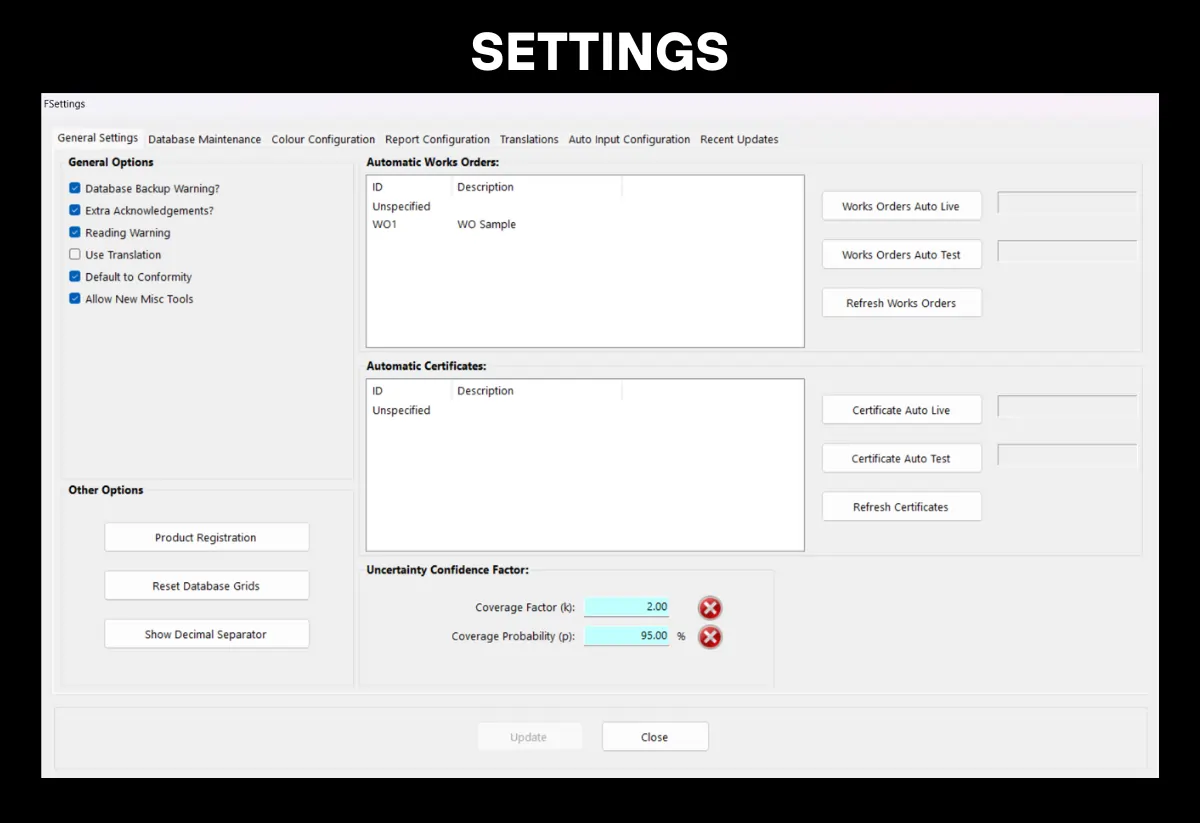This screenshot has height=823, width=1200.
Task: Enable Use Translation
Action: [74, 254]
